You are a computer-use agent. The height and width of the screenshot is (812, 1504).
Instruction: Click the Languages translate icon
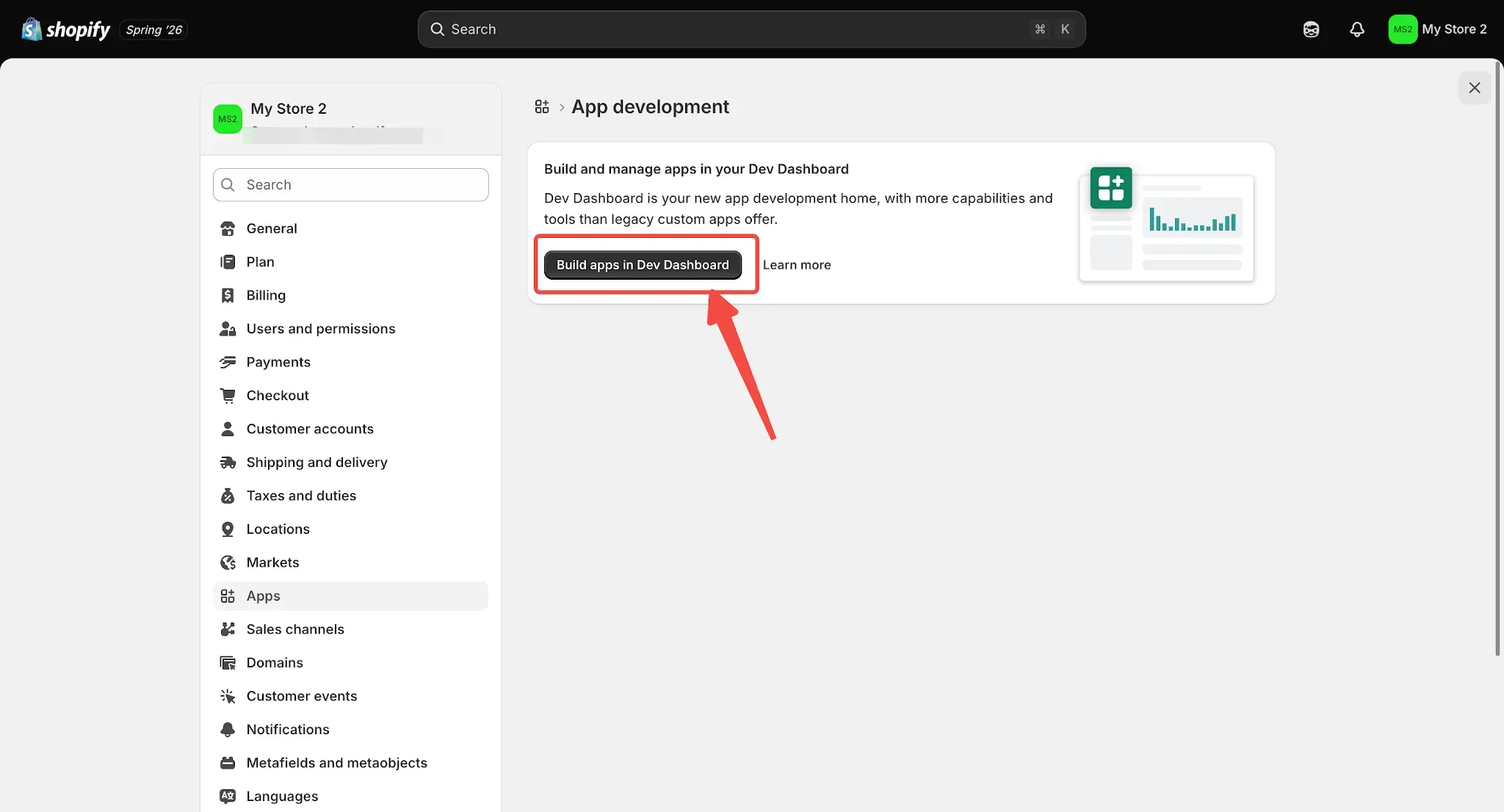pos(228,797)
